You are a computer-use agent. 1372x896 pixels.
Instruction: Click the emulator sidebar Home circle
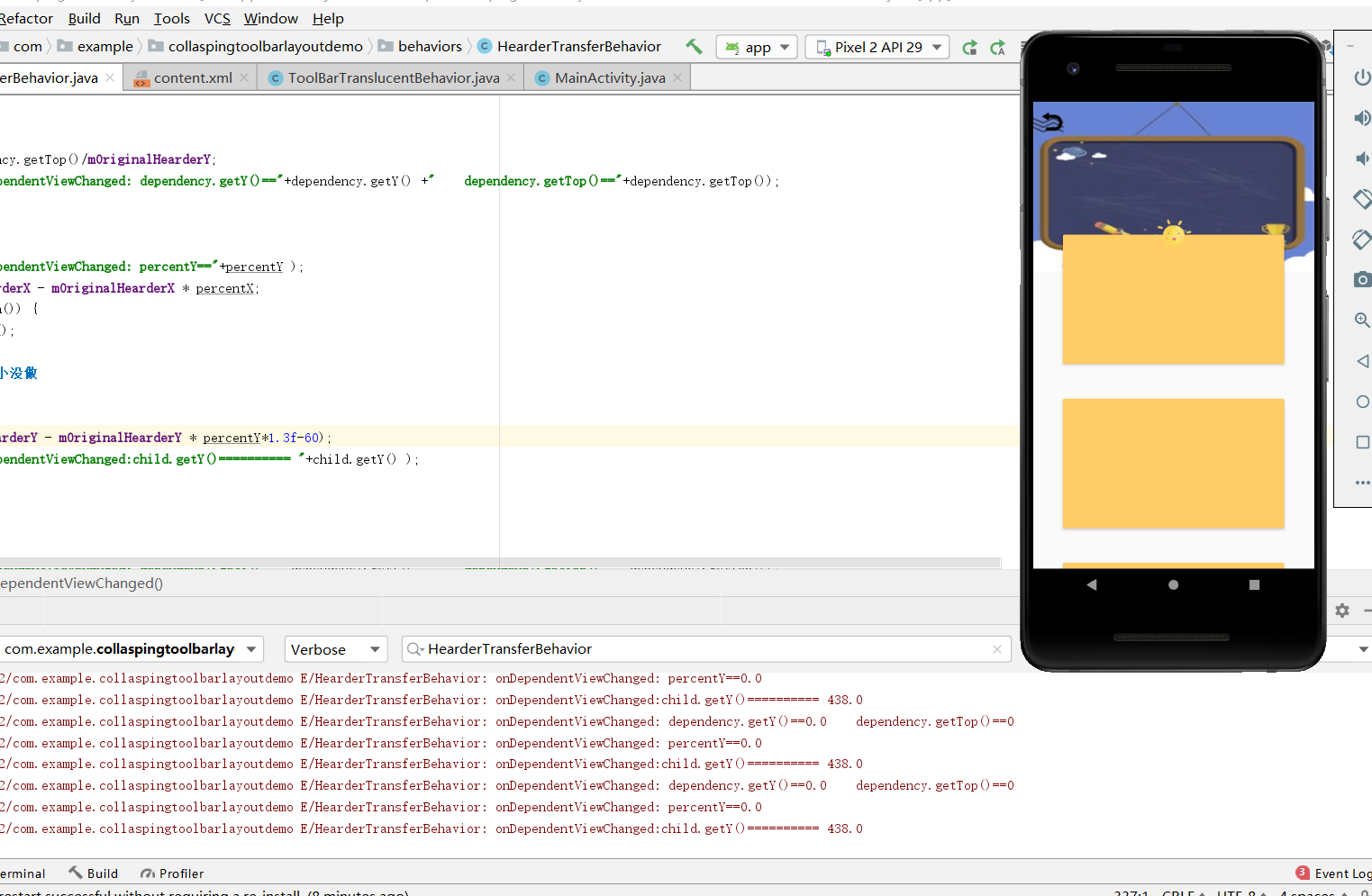pyautogui.click(x=1362, y=402)
